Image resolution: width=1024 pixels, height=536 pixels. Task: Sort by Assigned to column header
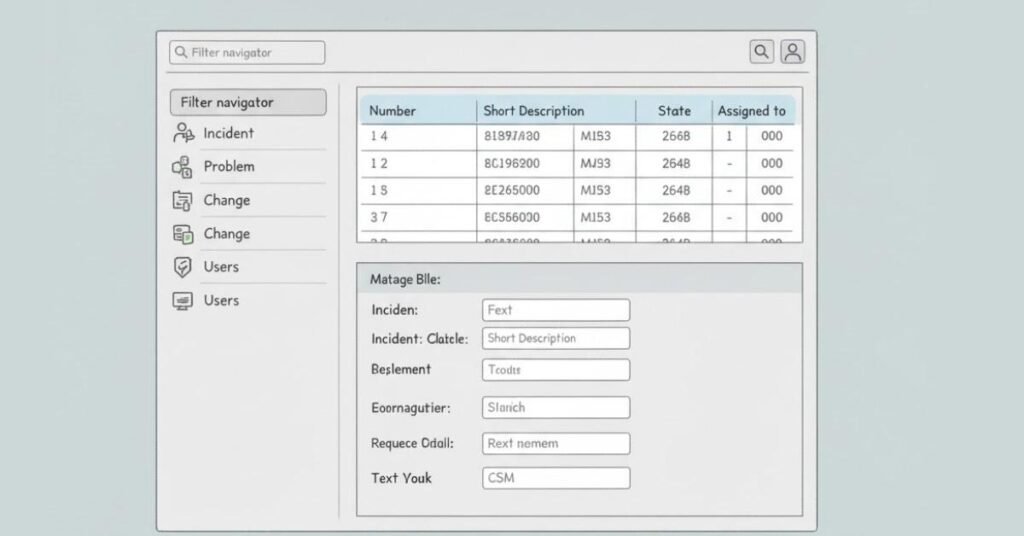point(752,111)
